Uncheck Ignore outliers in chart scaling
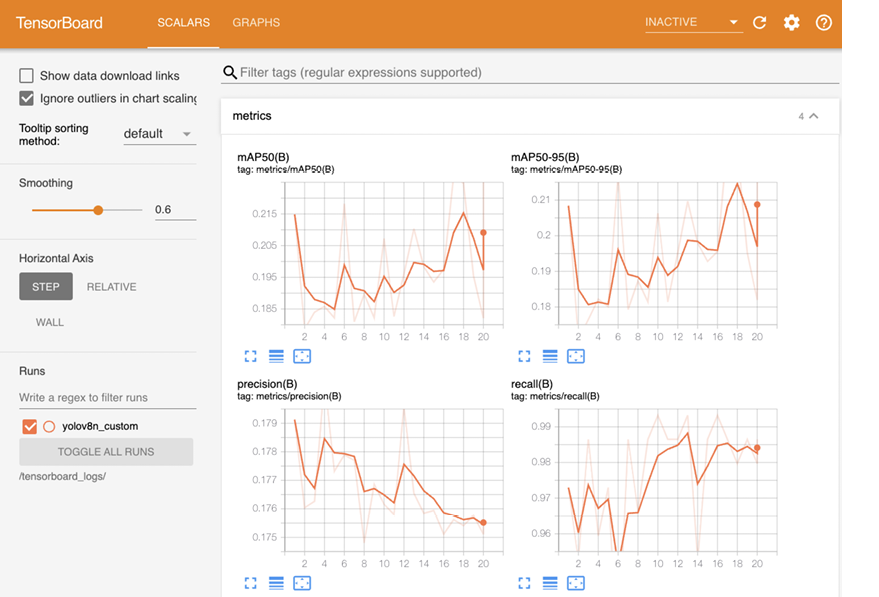The image size is (879, 597). click(26, 98)
